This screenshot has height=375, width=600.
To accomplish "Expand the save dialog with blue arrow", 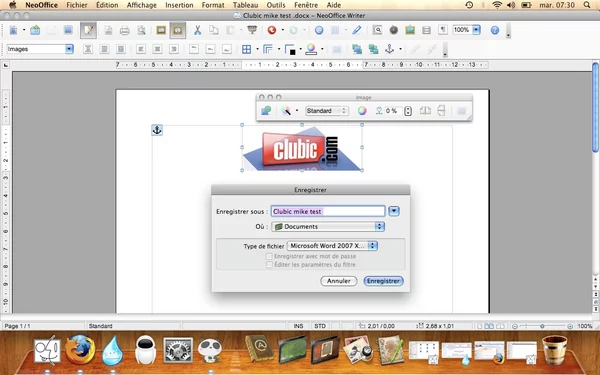I will 394,211.
